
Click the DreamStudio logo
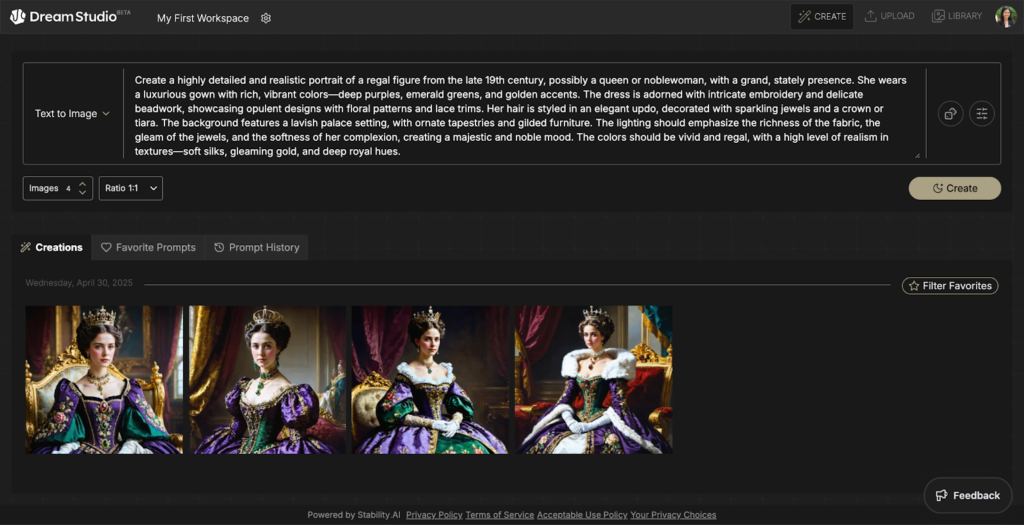pyautogui.click(x=70, y=17)
